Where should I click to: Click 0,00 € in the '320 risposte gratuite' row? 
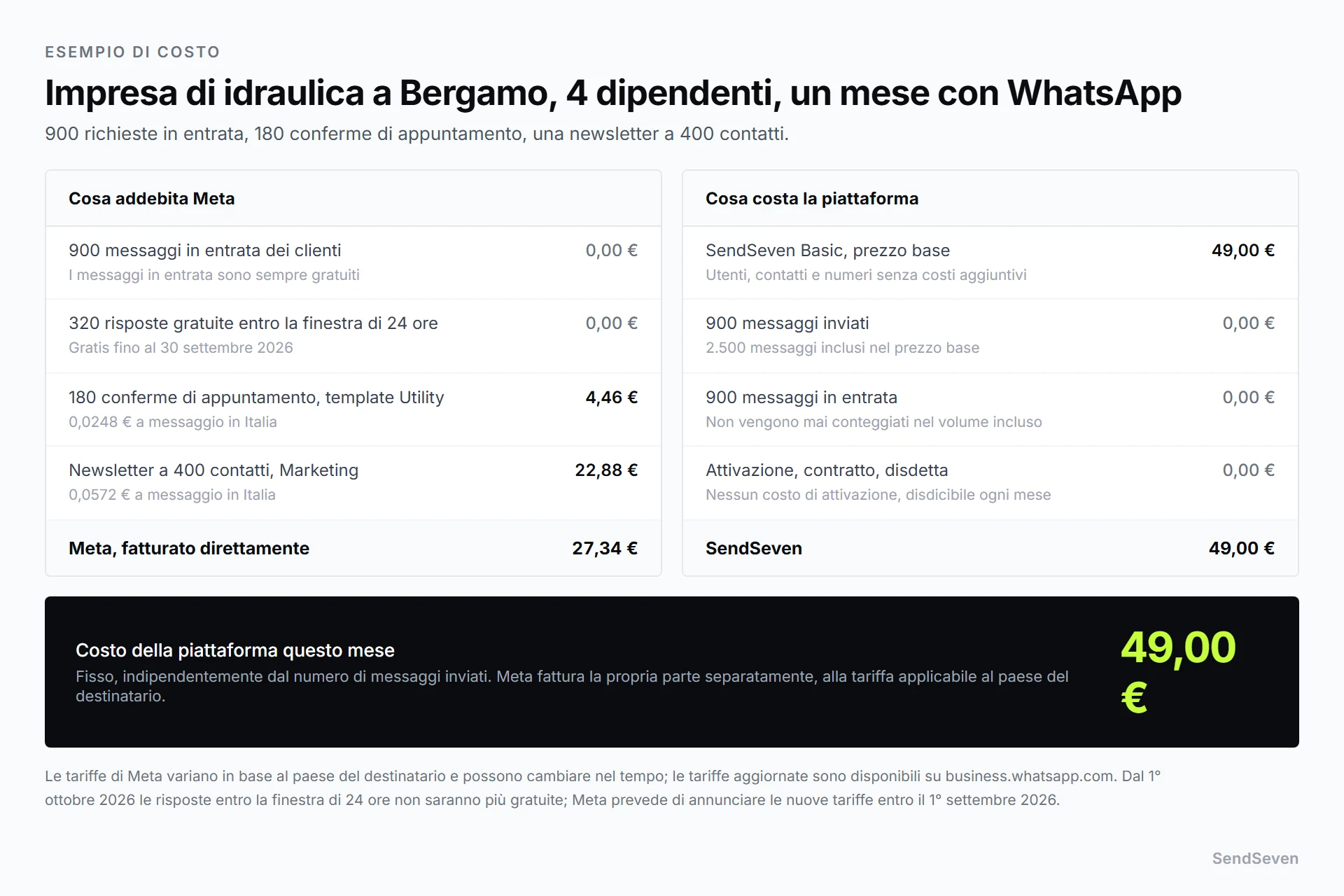click(x=612, y=323)
